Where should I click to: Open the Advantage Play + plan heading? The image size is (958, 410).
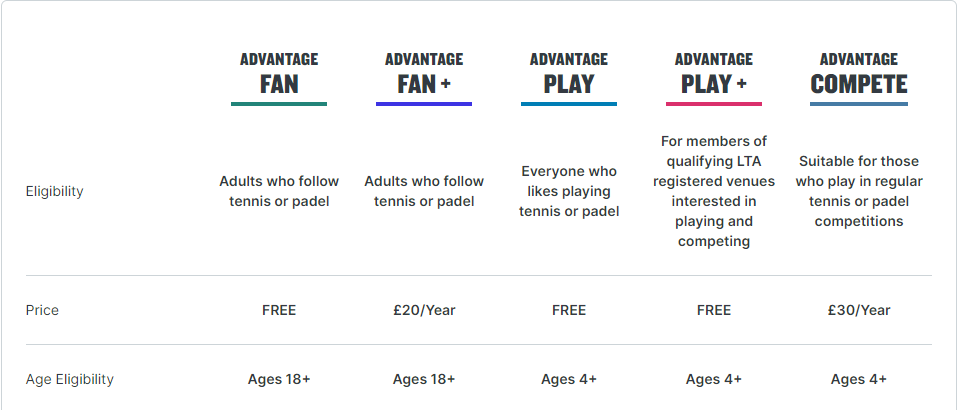pyautogui.click(x=714, y=74)
